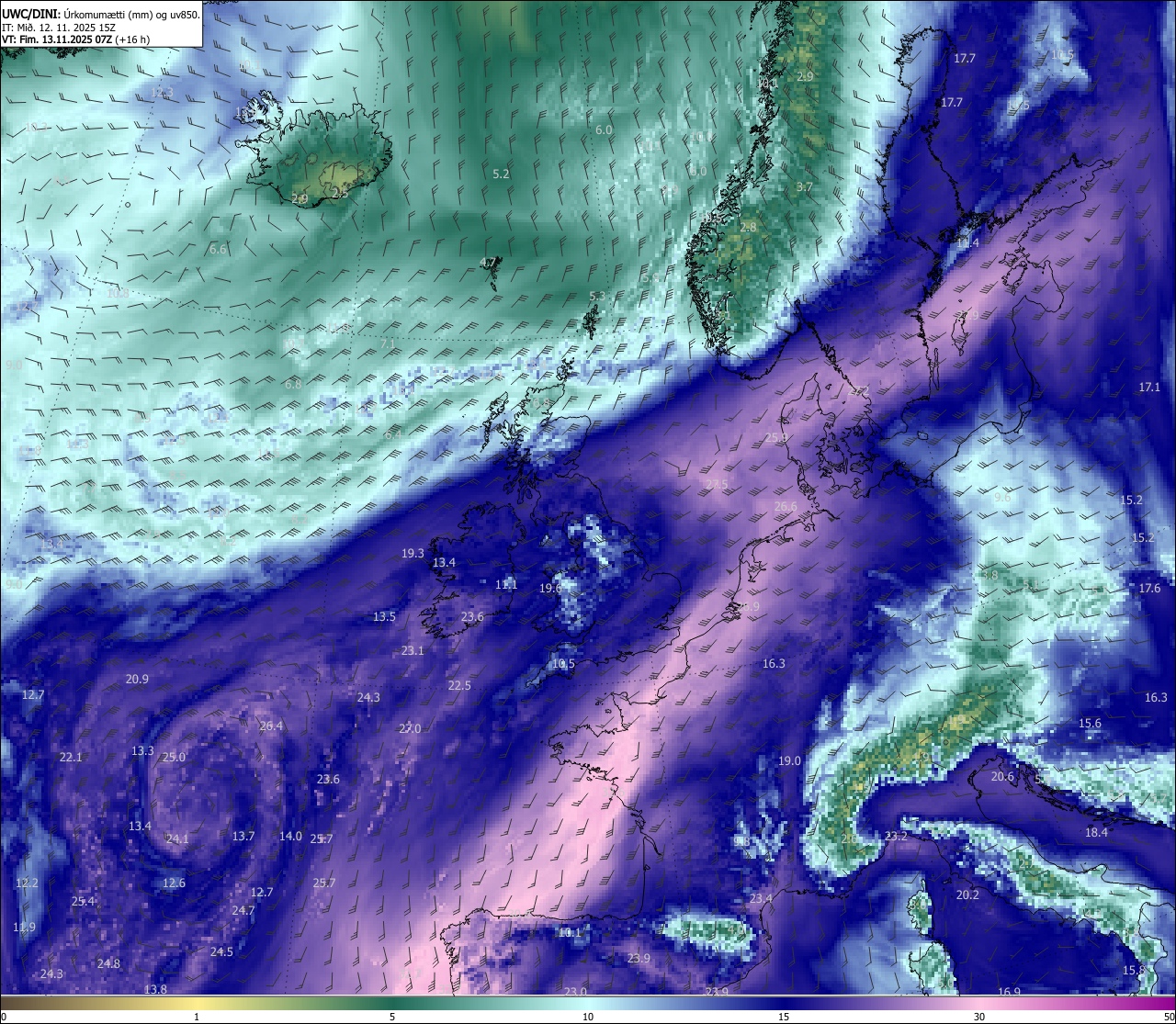Click the map value 26.4

tap(271, 726)
